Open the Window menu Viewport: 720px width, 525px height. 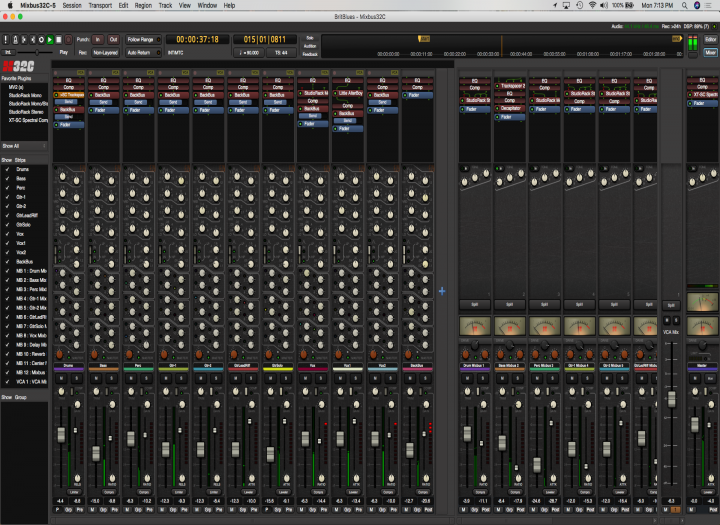click(207, 6)
